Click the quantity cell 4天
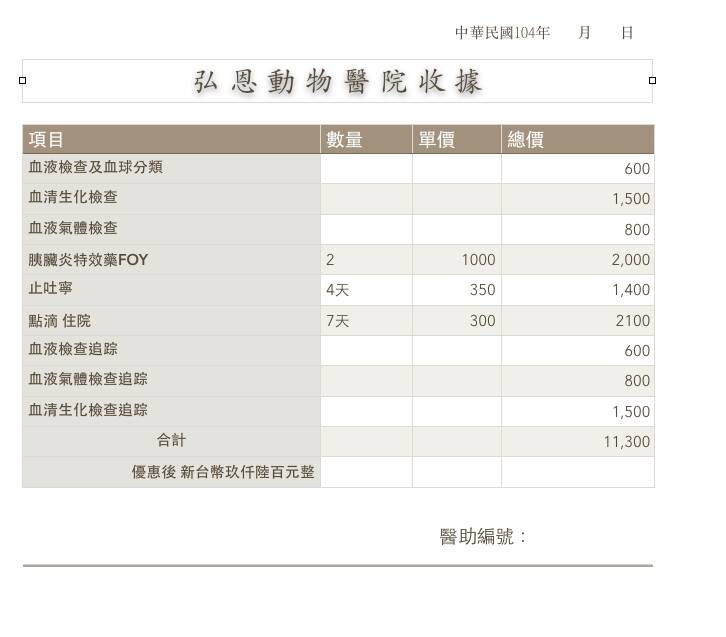This screenshot has width=726, height=637. 366,290
